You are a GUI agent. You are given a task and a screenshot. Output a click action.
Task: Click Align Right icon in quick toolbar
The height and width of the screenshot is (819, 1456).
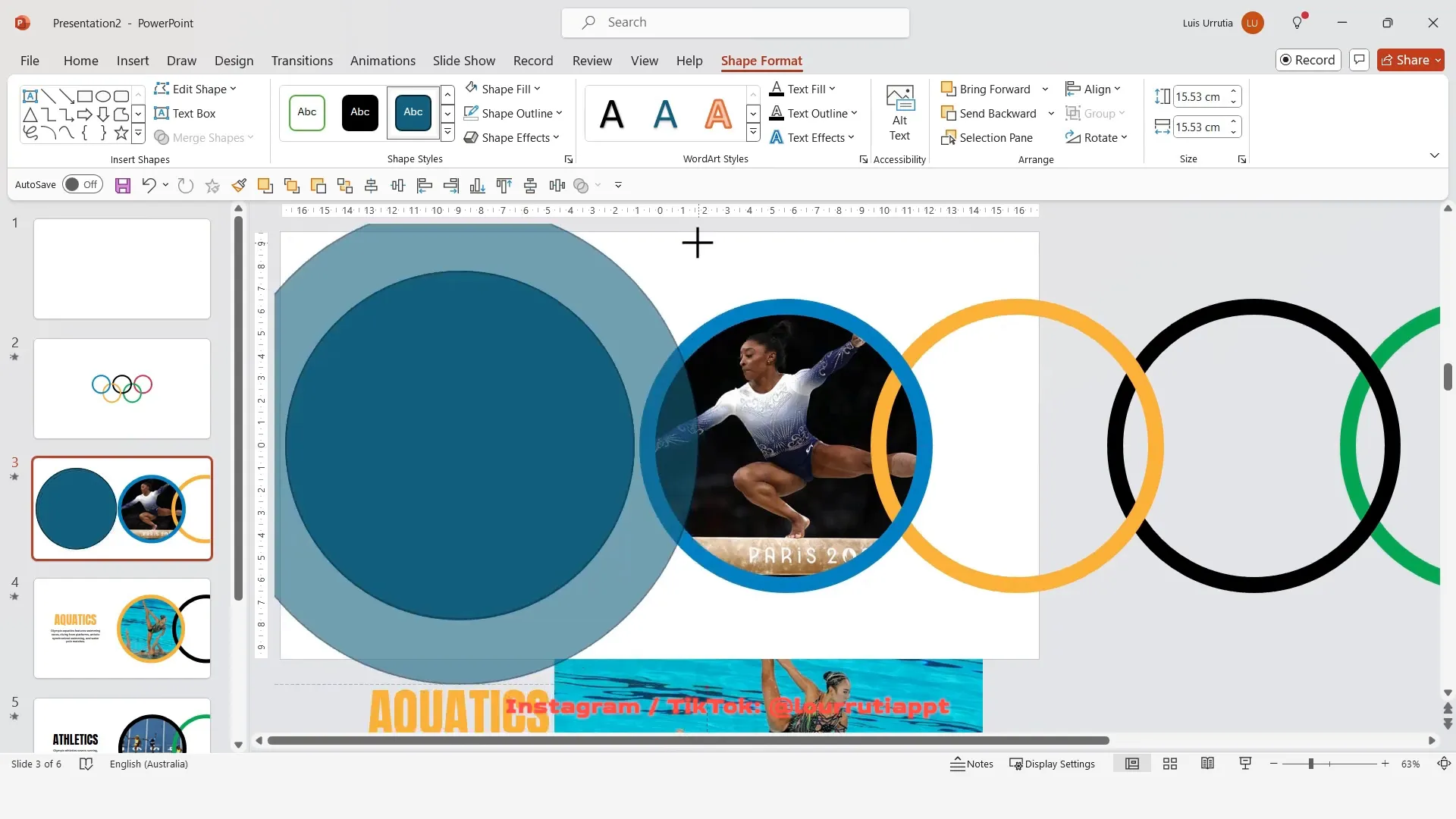tap(451, 185)
